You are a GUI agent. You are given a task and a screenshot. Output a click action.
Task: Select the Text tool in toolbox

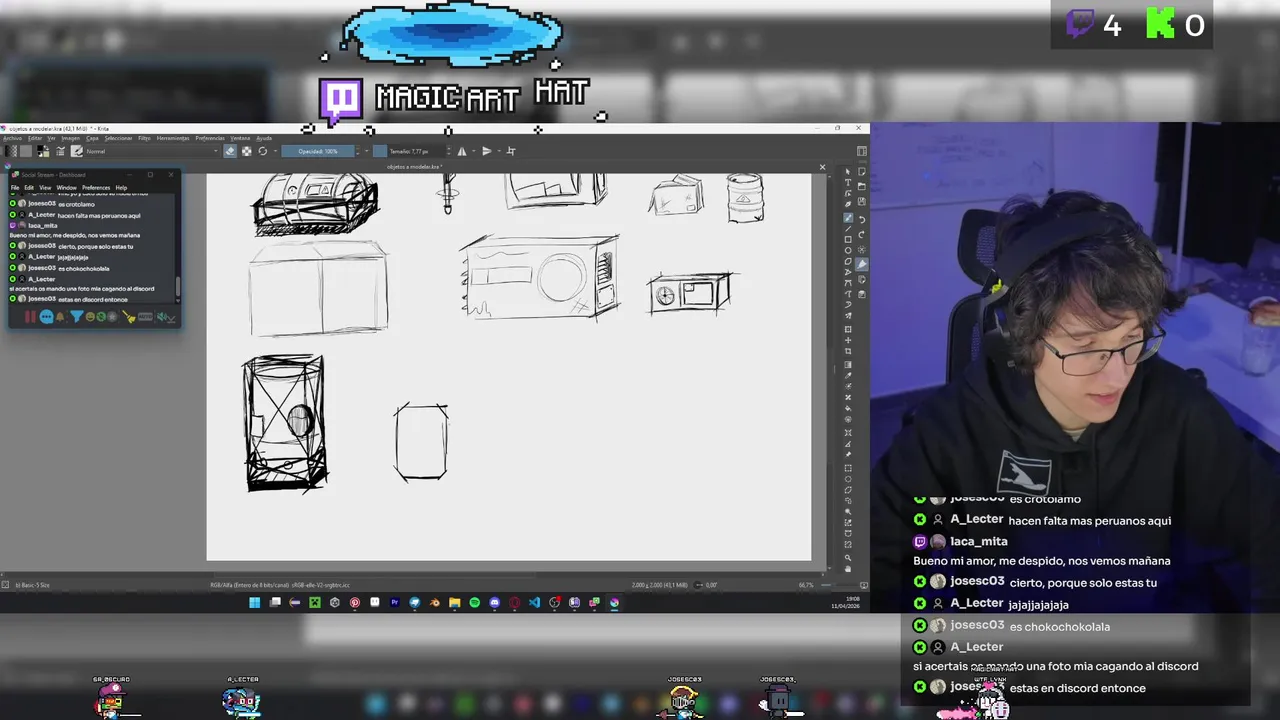[848, 183]
